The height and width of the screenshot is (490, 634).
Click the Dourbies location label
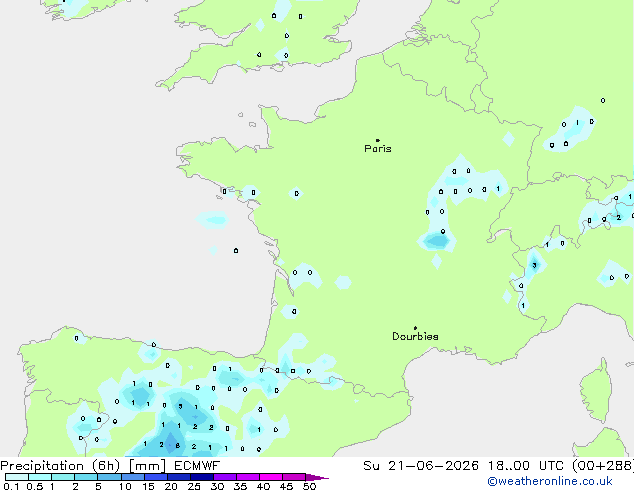415,336
